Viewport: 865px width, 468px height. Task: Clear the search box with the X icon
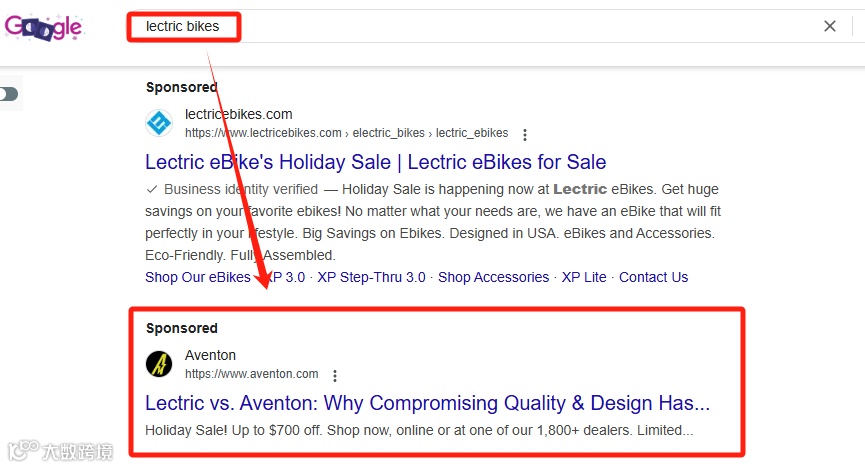(829, 27)
